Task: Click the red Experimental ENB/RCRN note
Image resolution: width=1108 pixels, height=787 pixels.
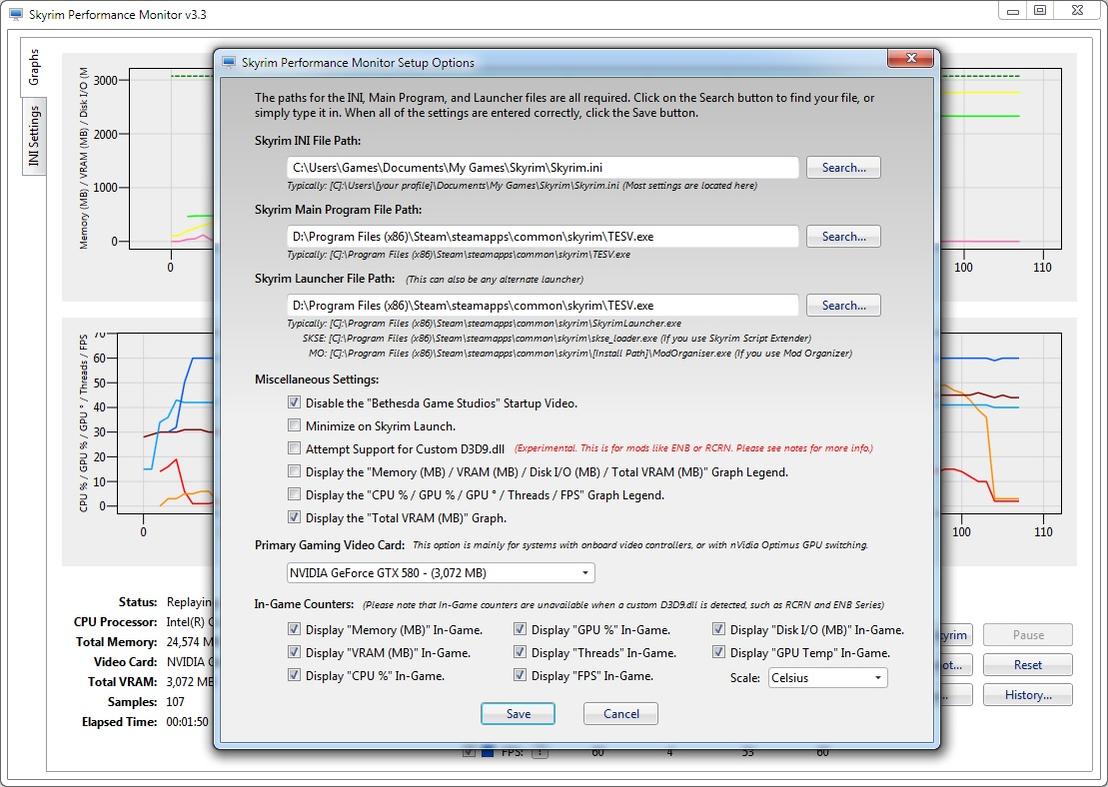Action: click(x=693, y=448)
